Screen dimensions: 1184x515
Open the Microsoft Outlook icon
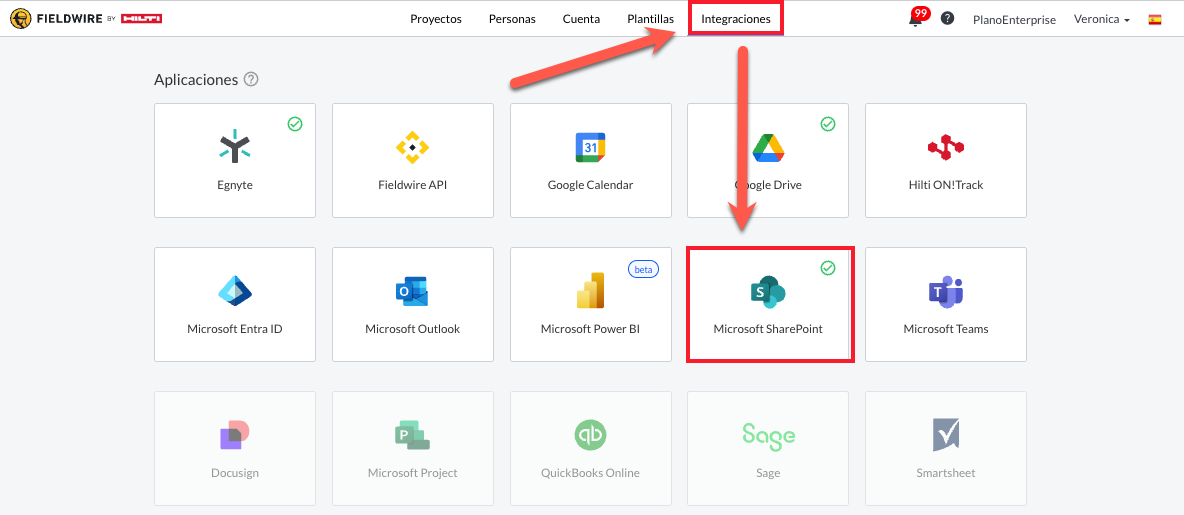[412, 291]
